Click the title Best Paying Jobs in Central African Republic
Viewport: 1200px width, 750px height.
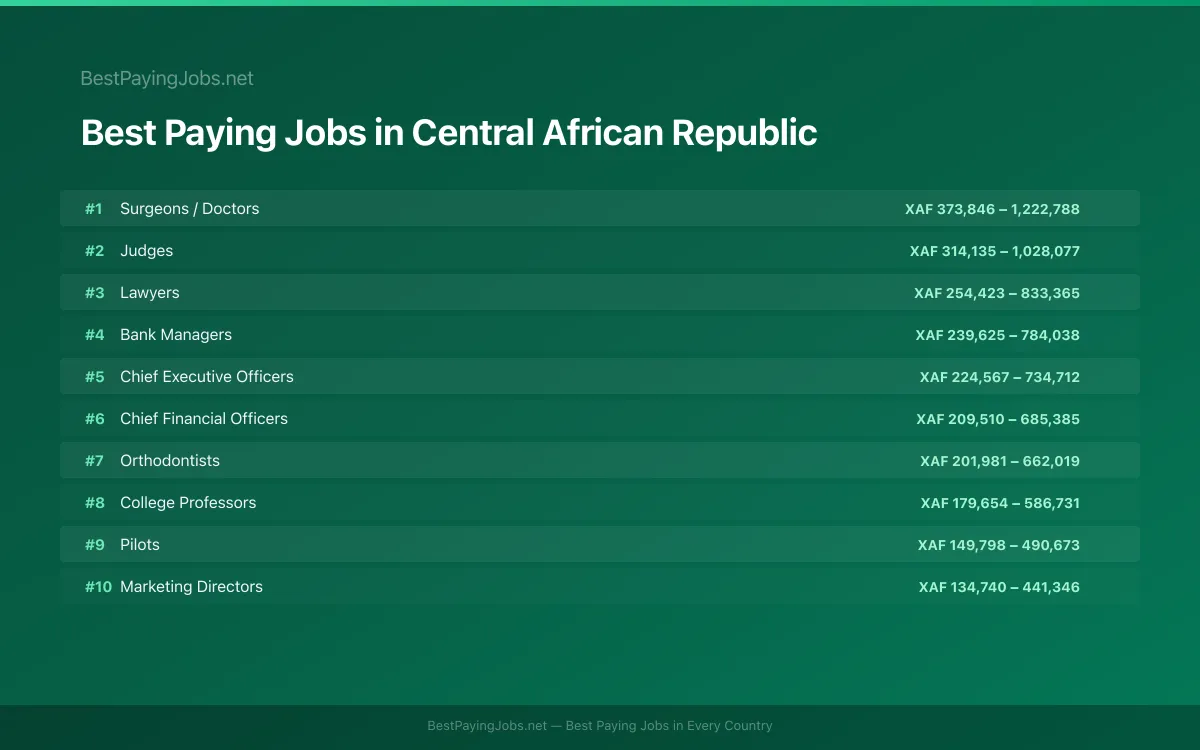(x=449, y=133)
